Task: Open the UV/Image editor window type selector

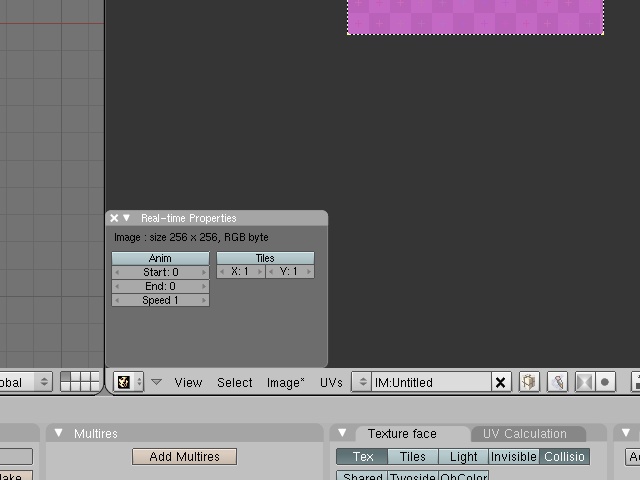Action: [x=128, y=382]
